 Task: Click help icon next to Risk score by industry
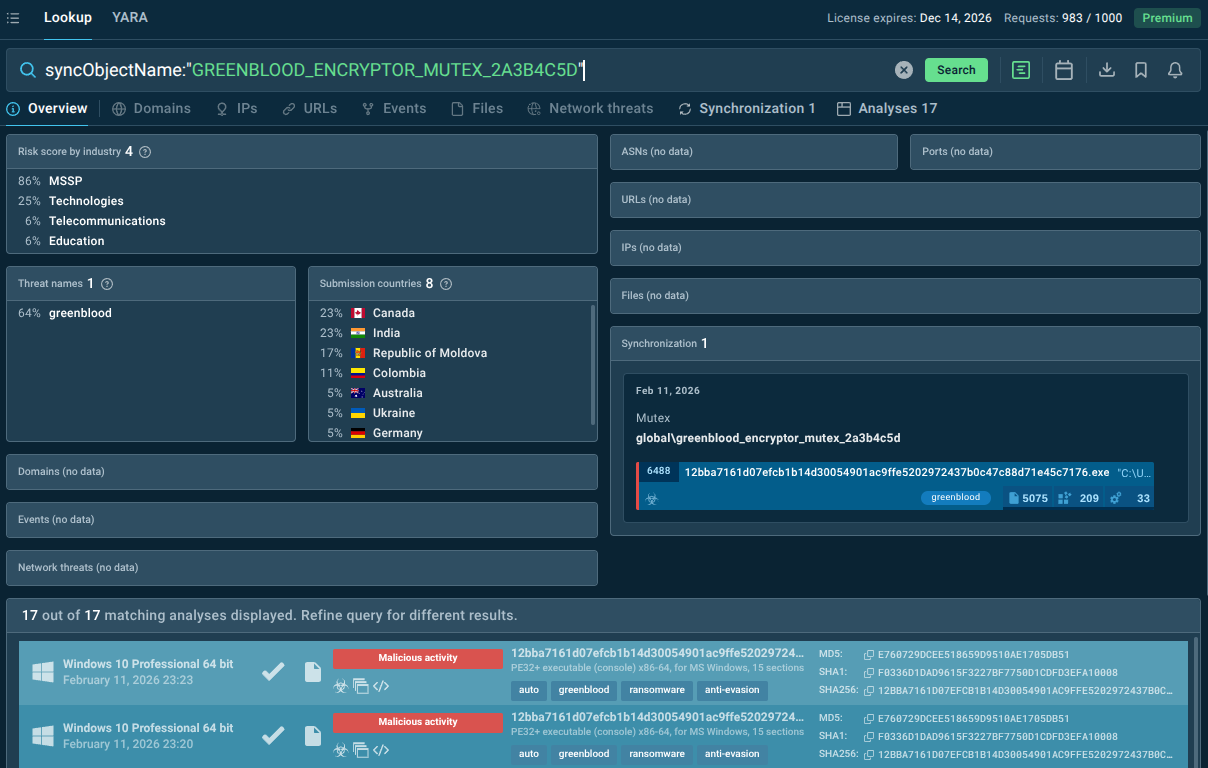(x=145, y=152)
